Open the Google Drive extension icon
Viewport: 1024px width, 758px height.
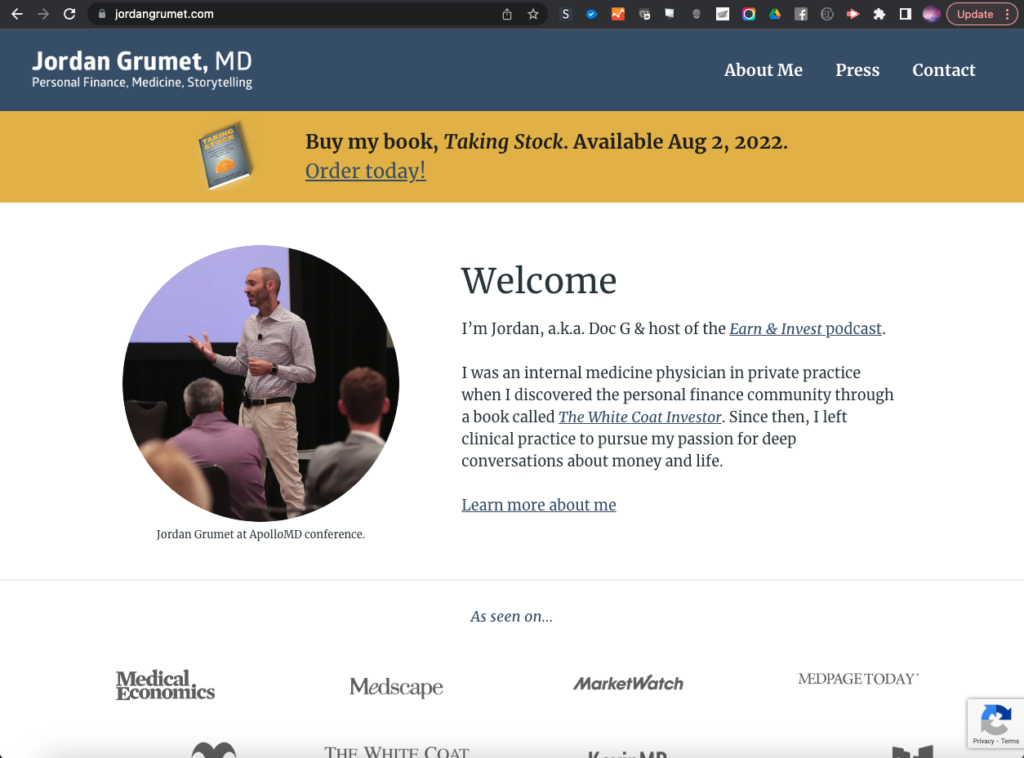[775, 14]
